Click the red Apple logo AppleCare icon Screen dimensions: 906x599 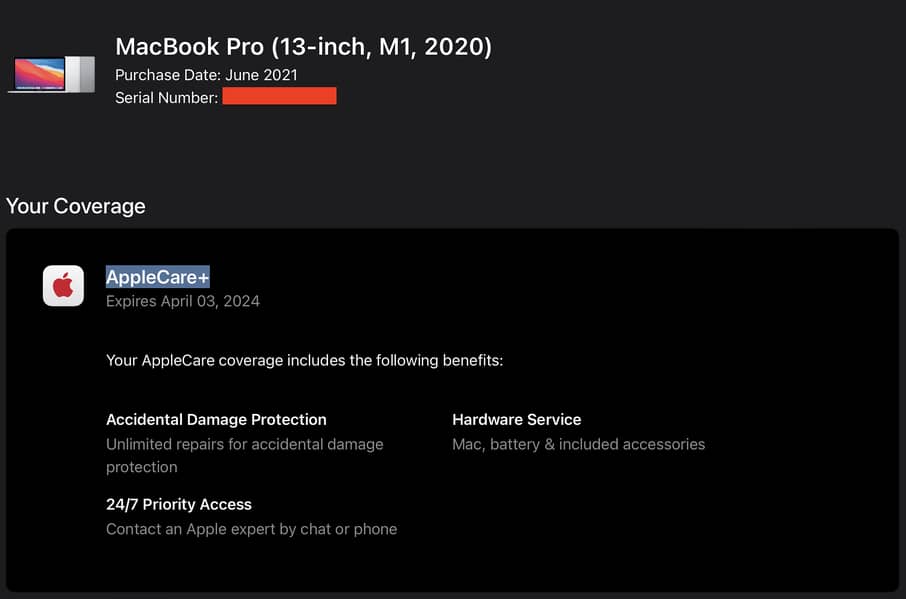coord(63,286)
